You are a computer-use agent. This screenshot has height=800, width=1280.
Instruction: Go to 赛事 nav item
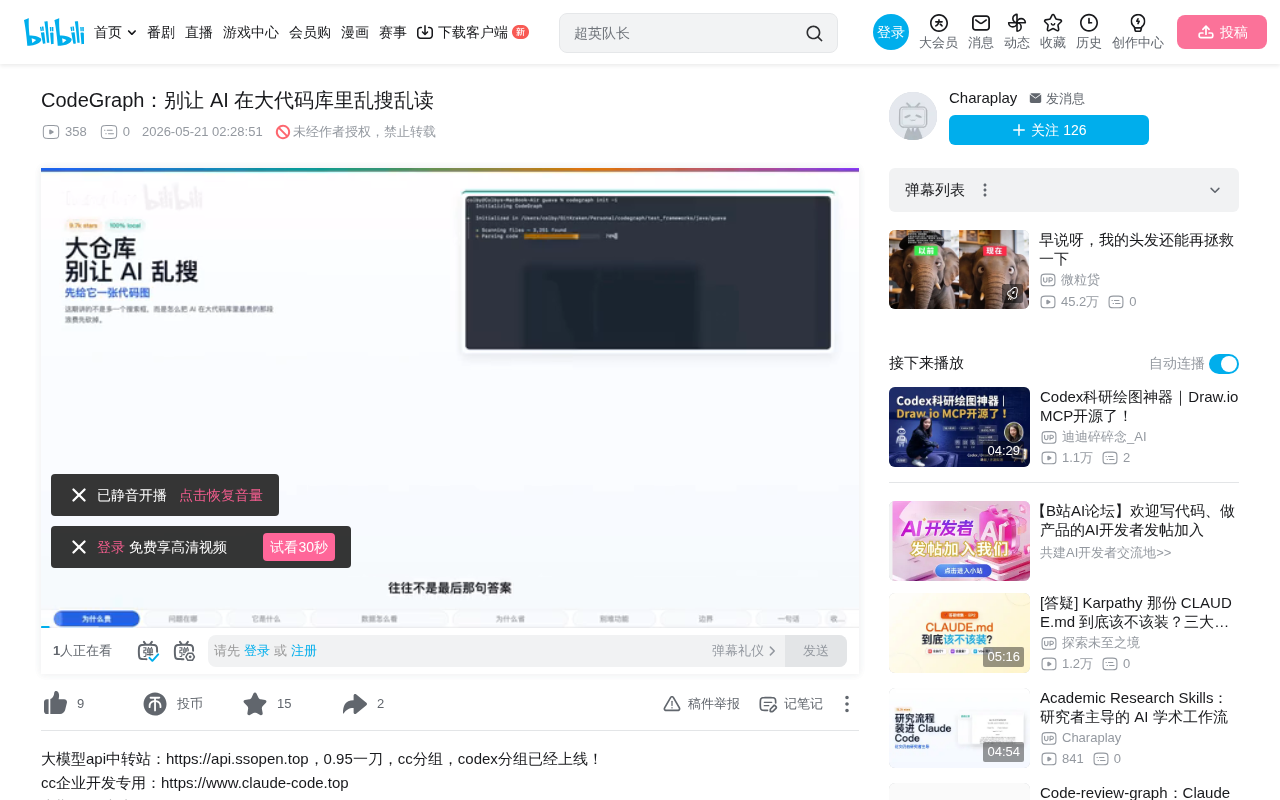click(393, 32)
